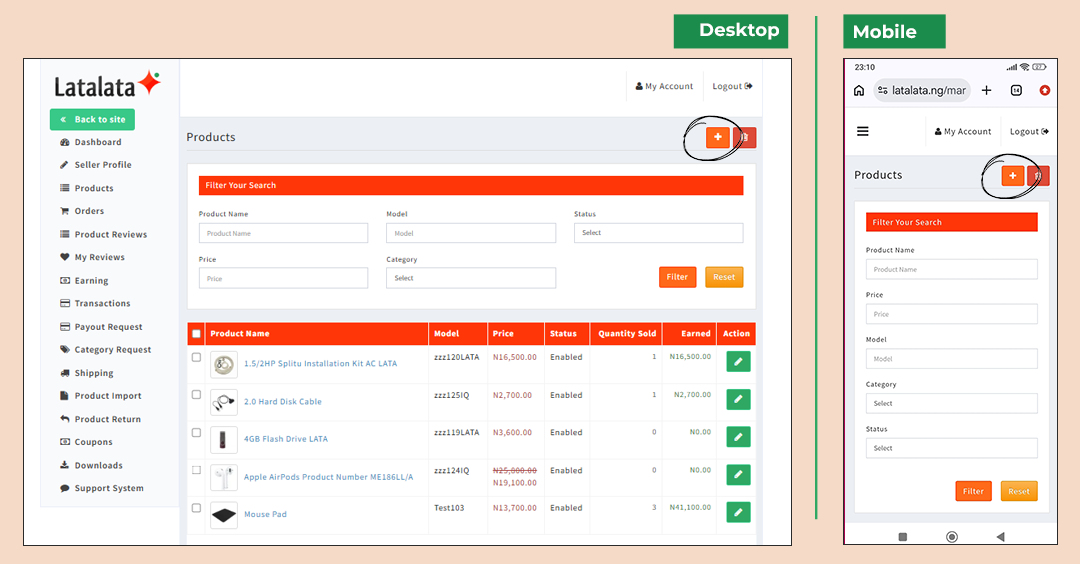Image resolution: width=1080 pixels, height=564 pixels.
Task: Click the desktop Filter button
Action: coord(677,277)
